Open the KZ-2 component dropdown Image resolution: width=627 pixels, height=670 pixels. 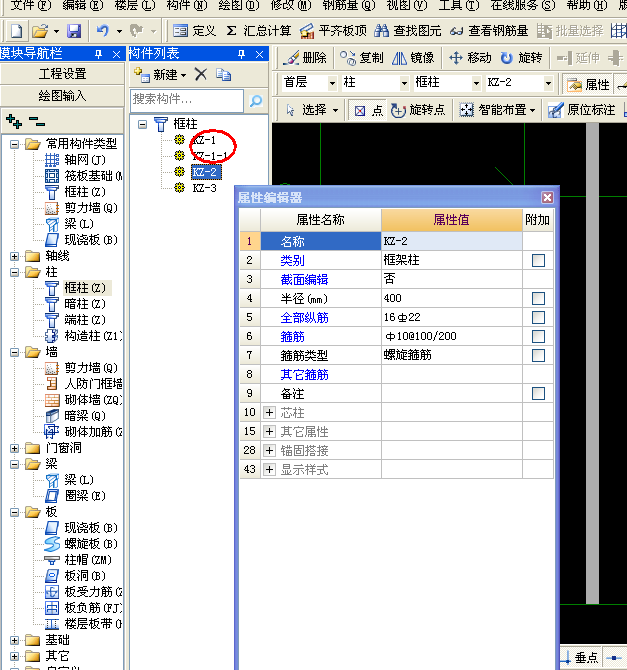[x=548, y=83]
